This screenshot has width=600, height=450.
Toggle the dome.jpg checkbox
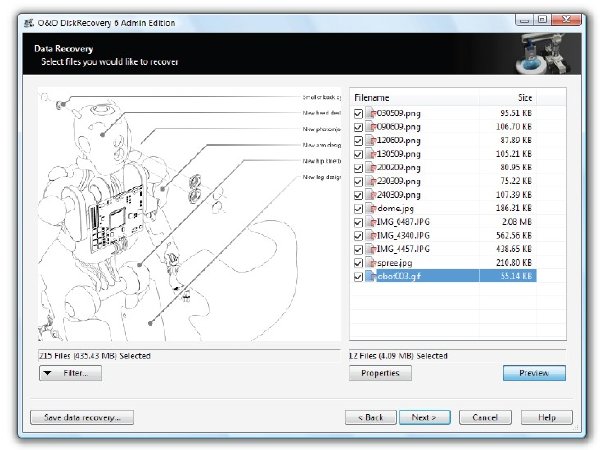click(358, 209)
